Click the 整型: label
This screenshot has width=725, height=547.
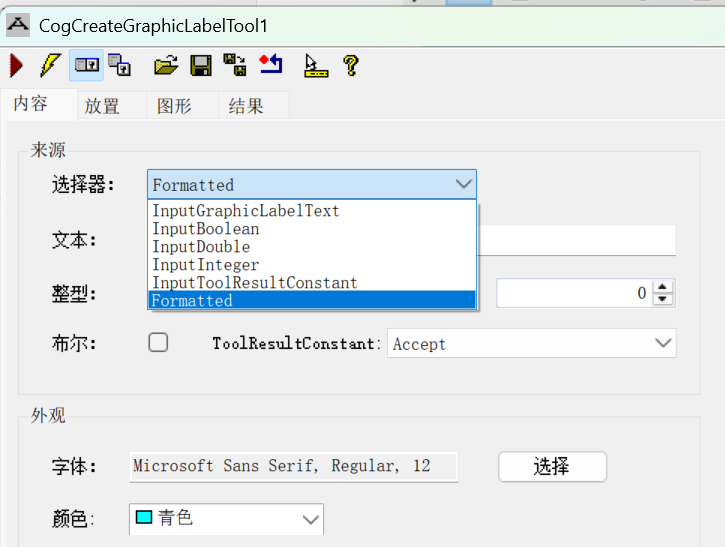74,294
